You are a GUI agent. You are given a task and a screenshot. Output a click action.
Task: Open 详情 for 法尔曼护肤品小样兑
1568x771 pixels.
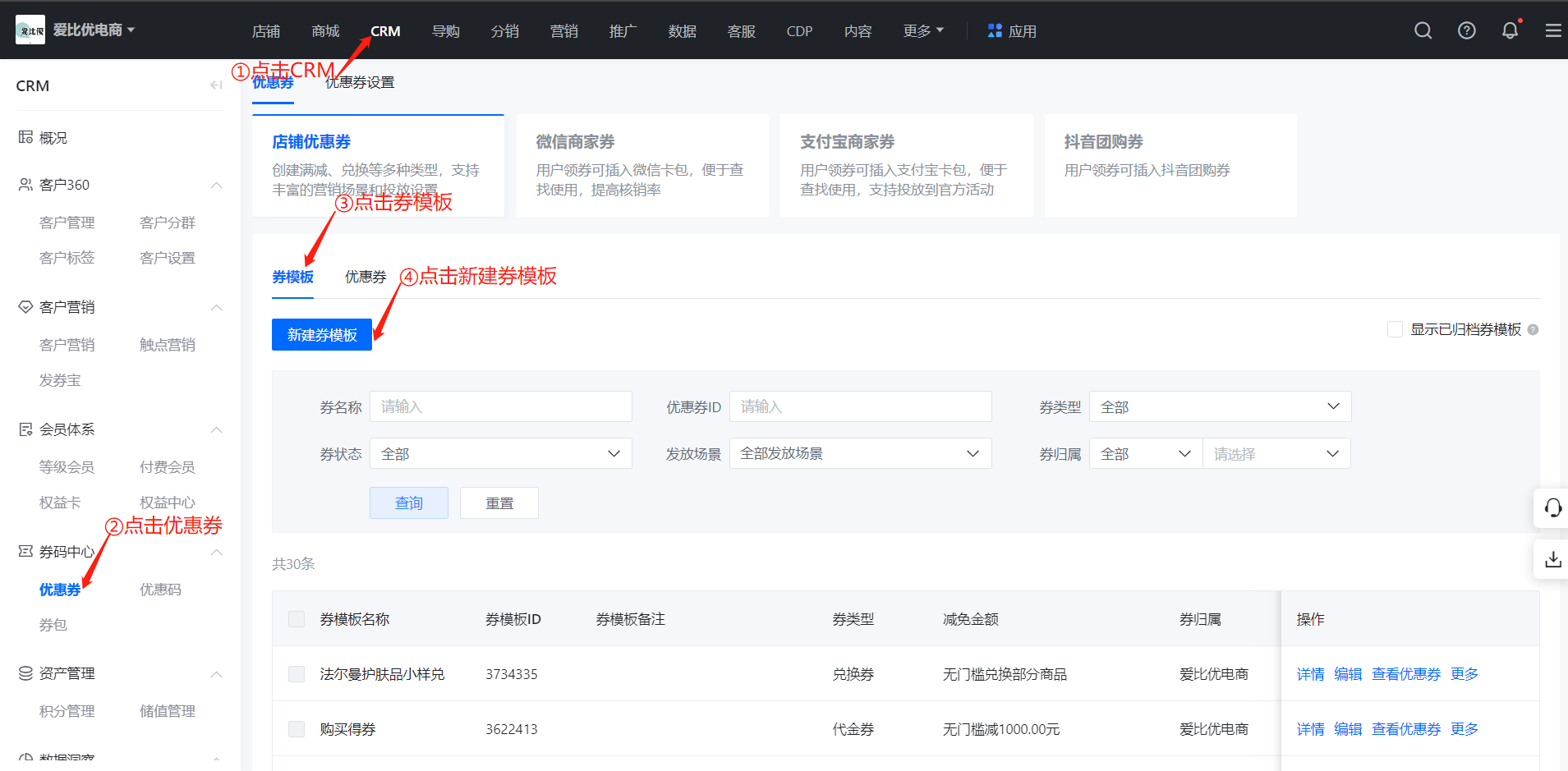pos(1310,674)
